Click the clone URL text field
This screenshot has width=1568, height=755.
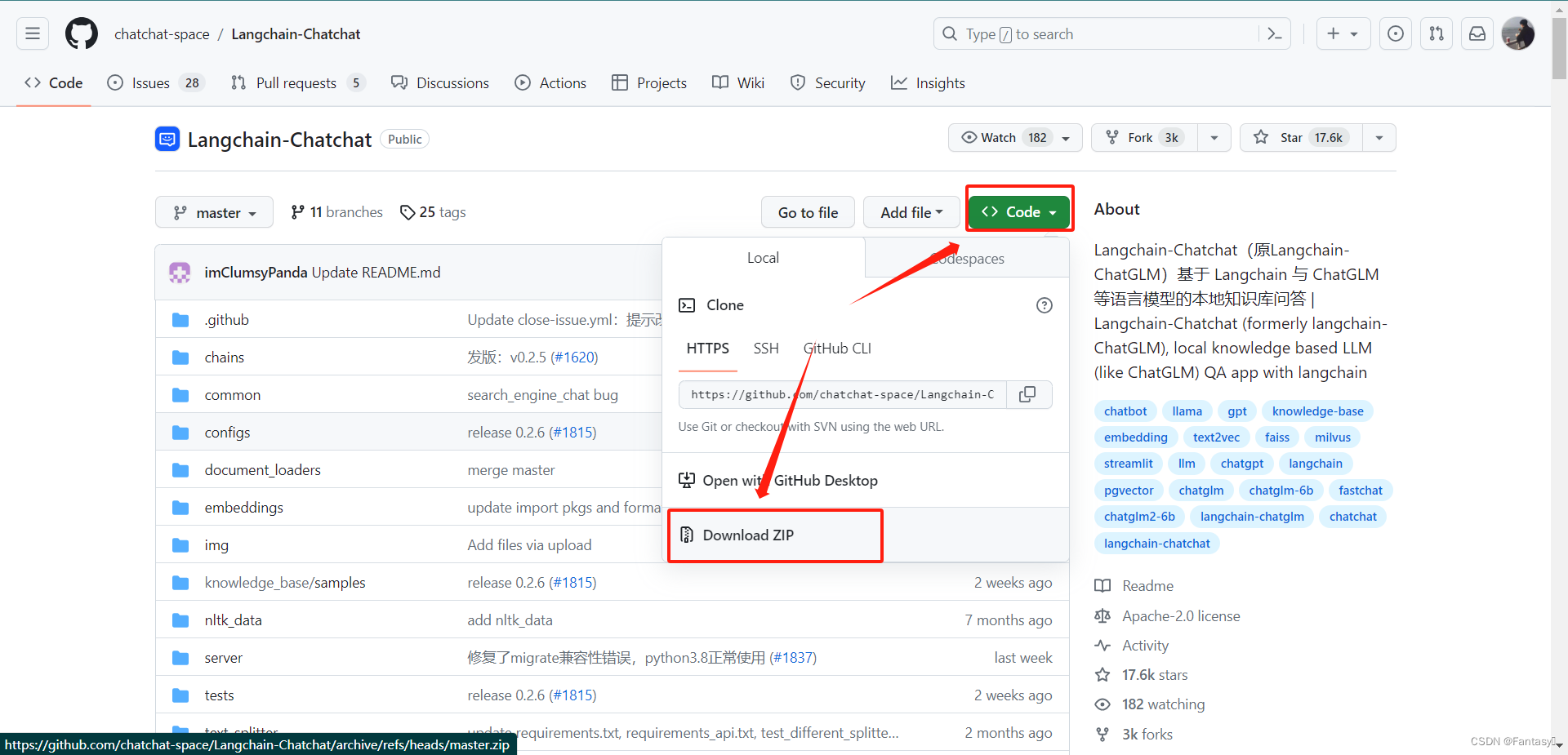pos(843,394)
